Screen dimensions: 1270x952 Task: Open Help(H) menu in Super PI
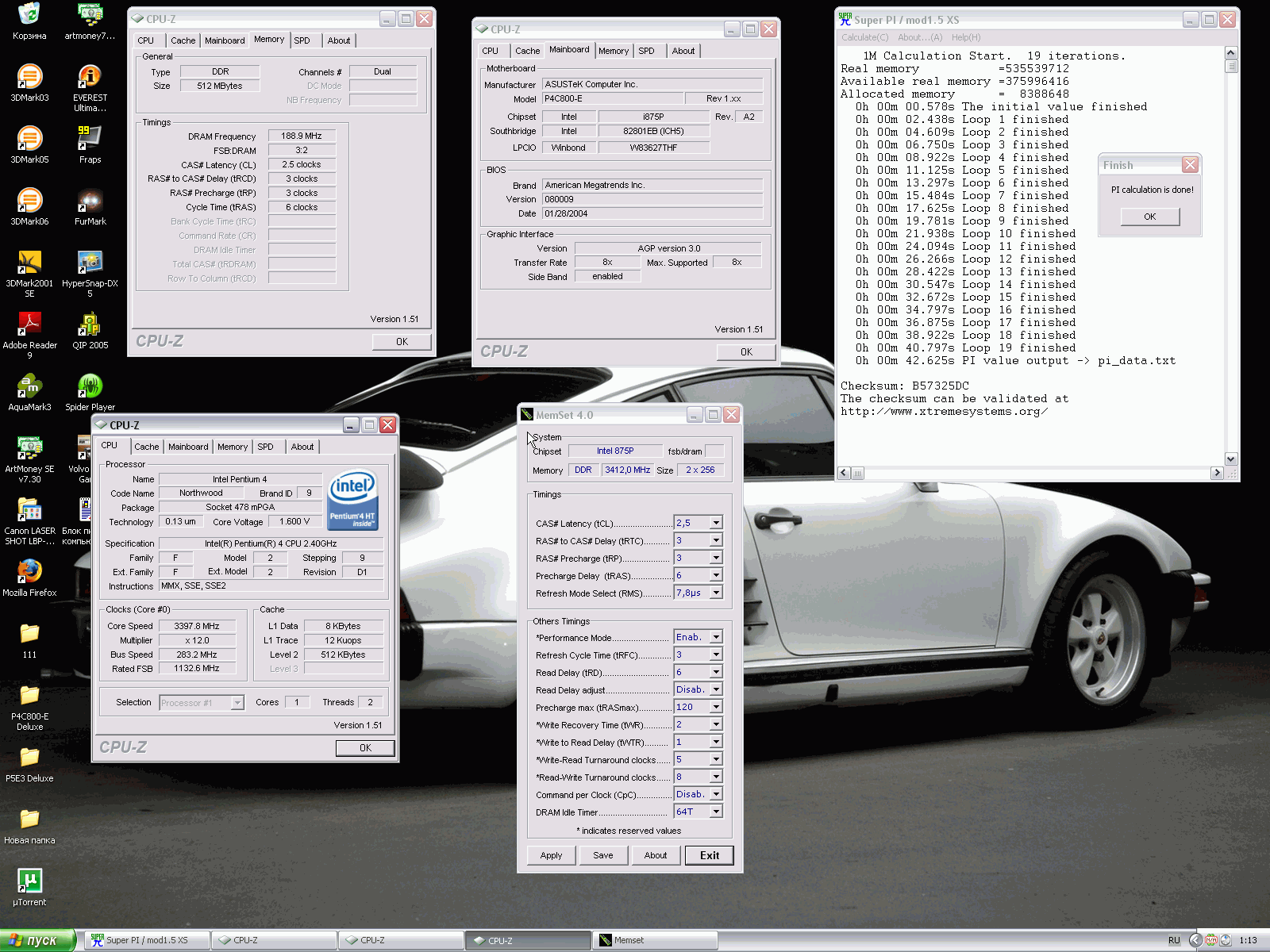click(x=966, y=37)
